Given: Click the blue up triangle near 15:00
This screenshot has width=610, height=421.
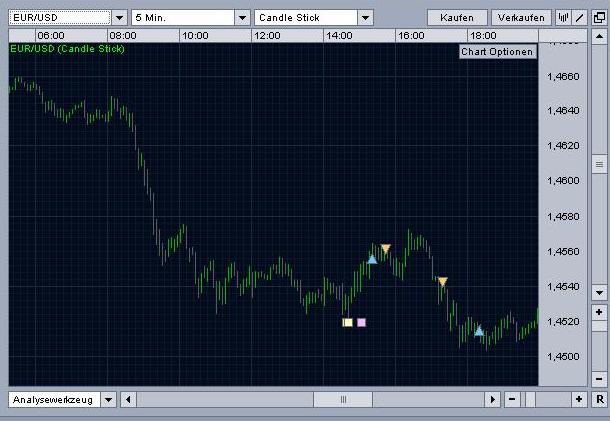Looking at the screenshot, I should (x=372, y=259).
